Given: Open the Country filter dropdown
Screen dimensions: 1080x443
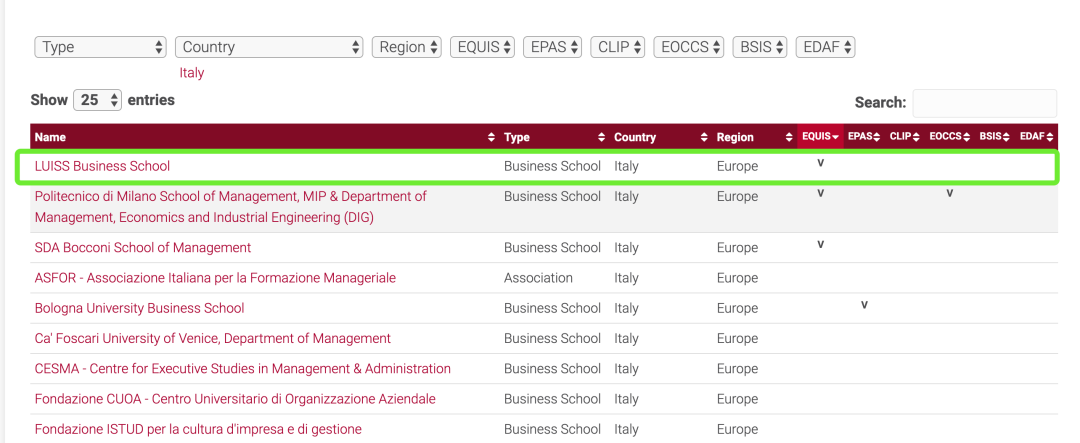Looking at the screenshot, I should coord(269,47).
